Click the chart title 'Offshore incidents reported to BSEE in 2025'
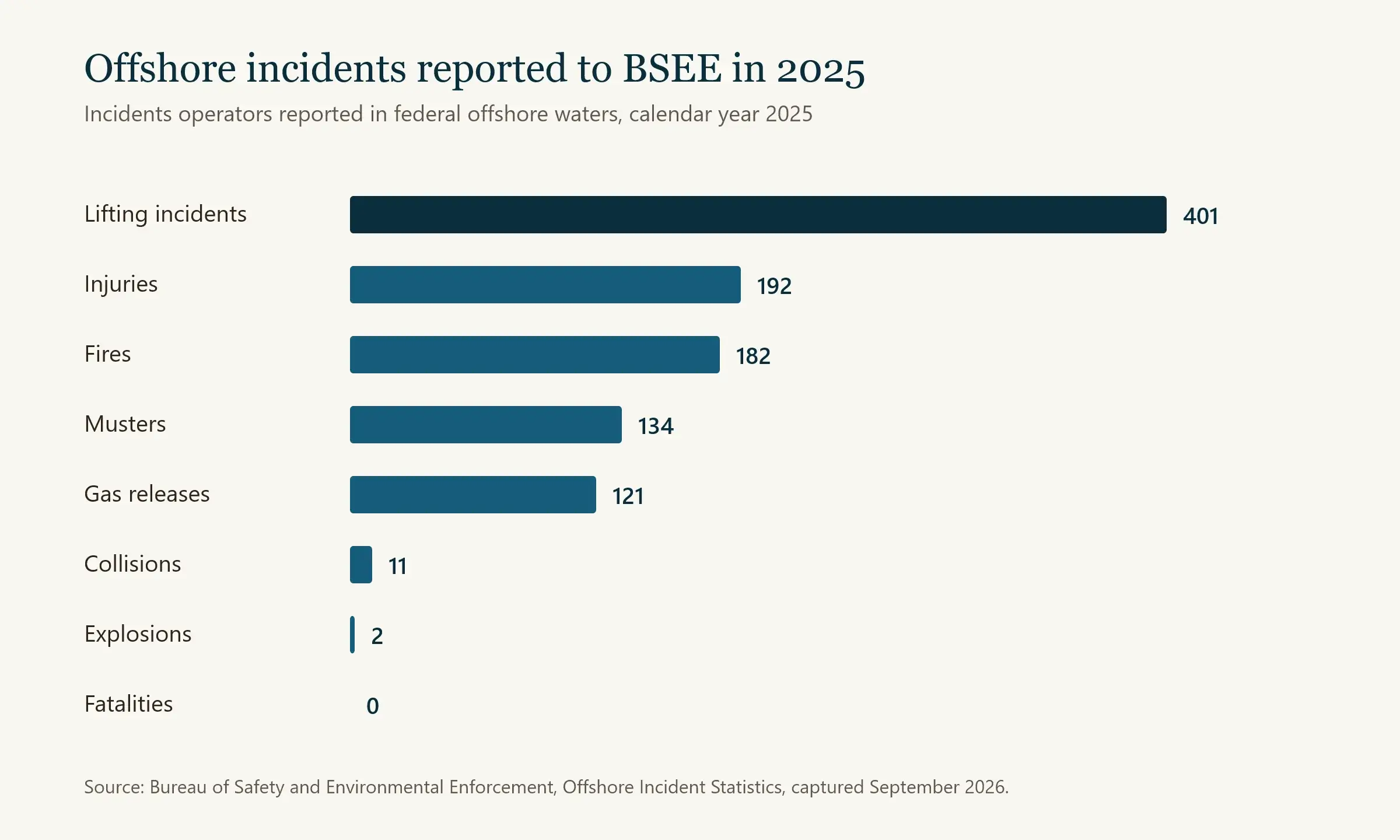This screenshot has width=1400, height=840. [x=474, y=69]
